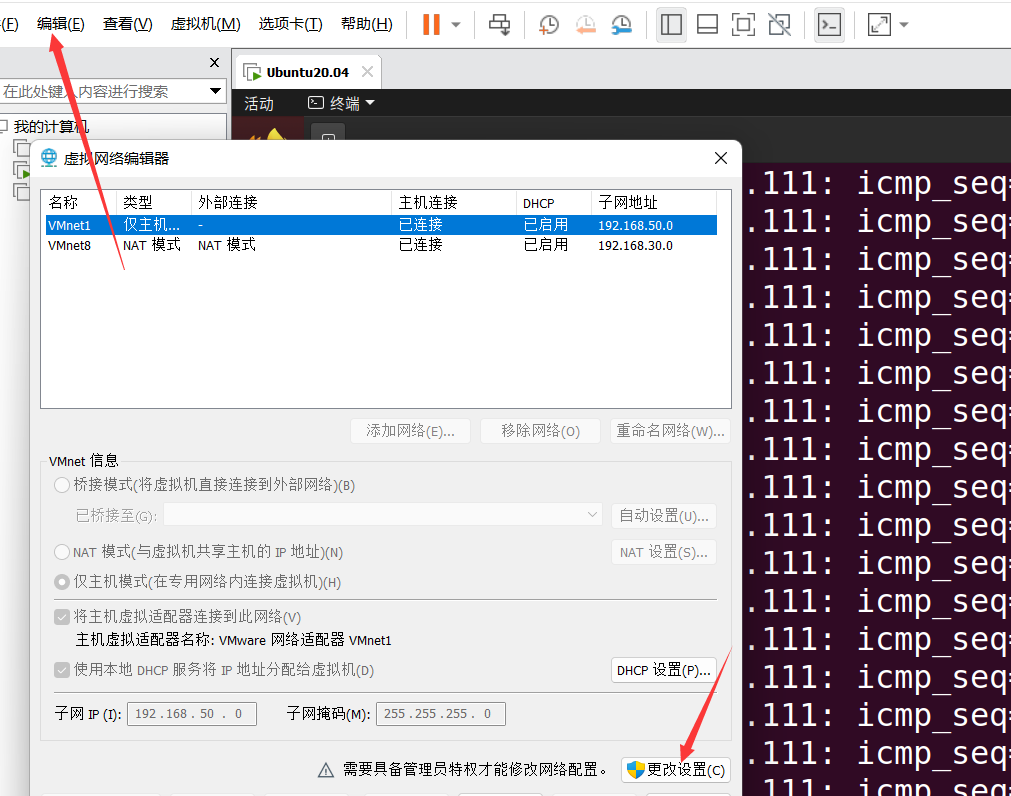Open the 选项卡(T) menu

click(x=290, y=24)
